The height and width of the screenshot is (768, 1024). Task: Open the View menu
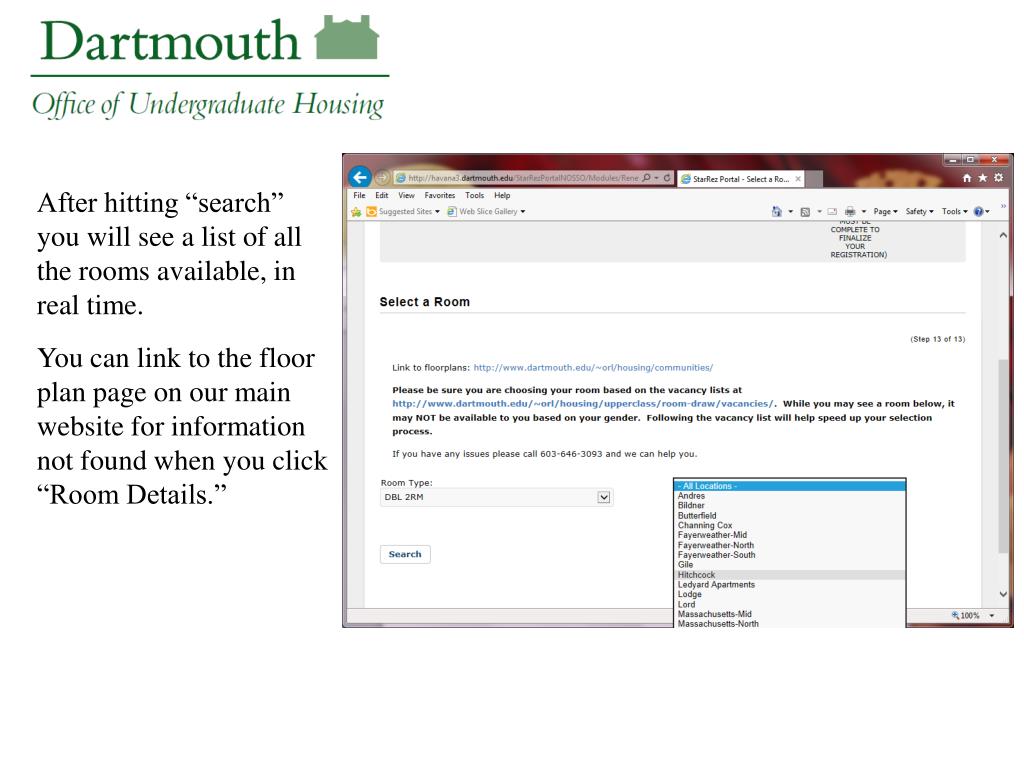pyautogui.click(x=406, y=195)
